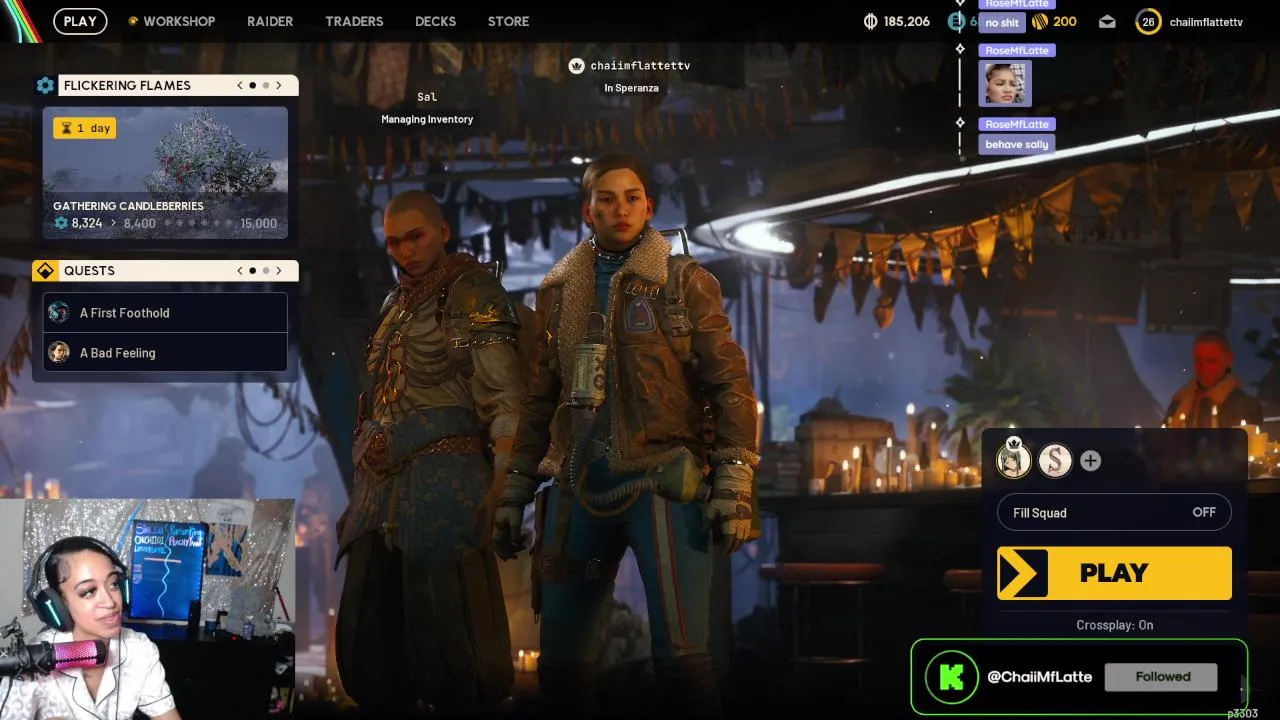This screenshot has width=1280, height=720.
Task: Add a squad member with plus icon
Action: click(1091, 460)
